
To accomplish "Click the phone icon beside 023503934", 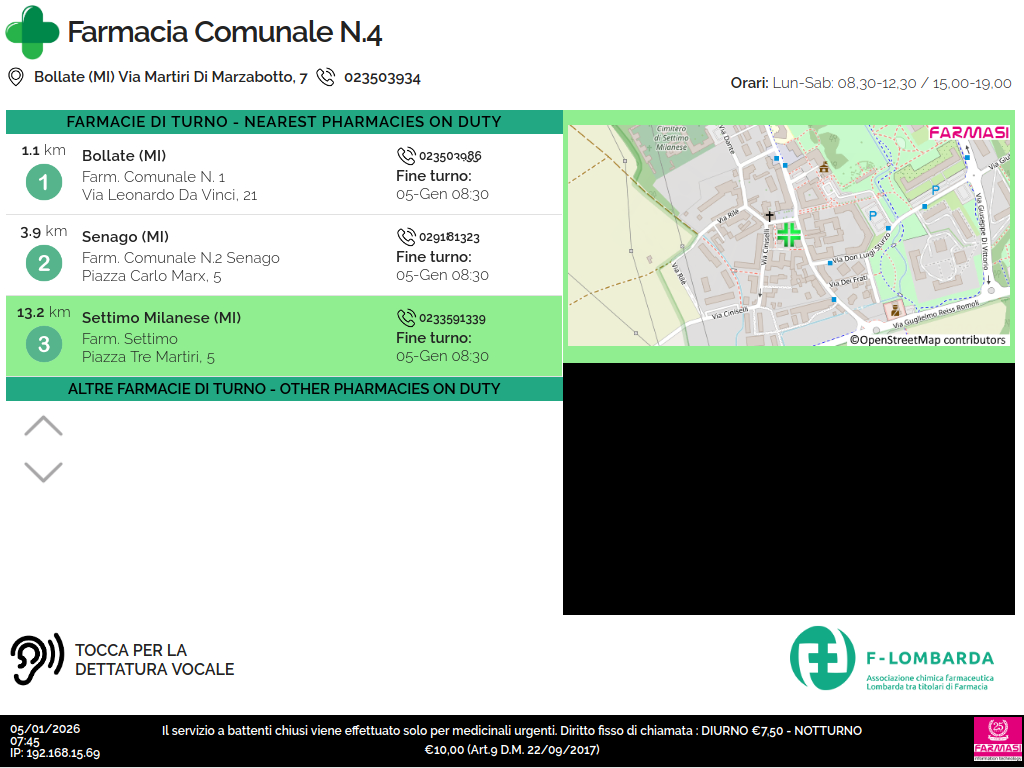I will click(x=326, y=77).
